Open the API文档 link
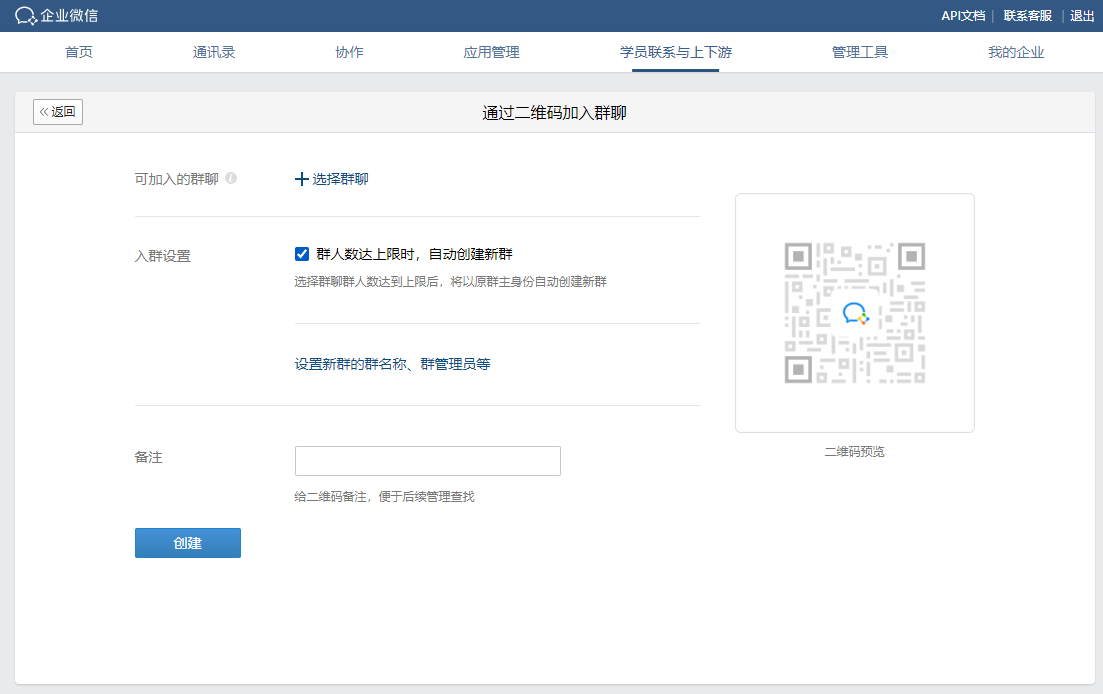Screen dimensions: 1103x694 (963, 15)
